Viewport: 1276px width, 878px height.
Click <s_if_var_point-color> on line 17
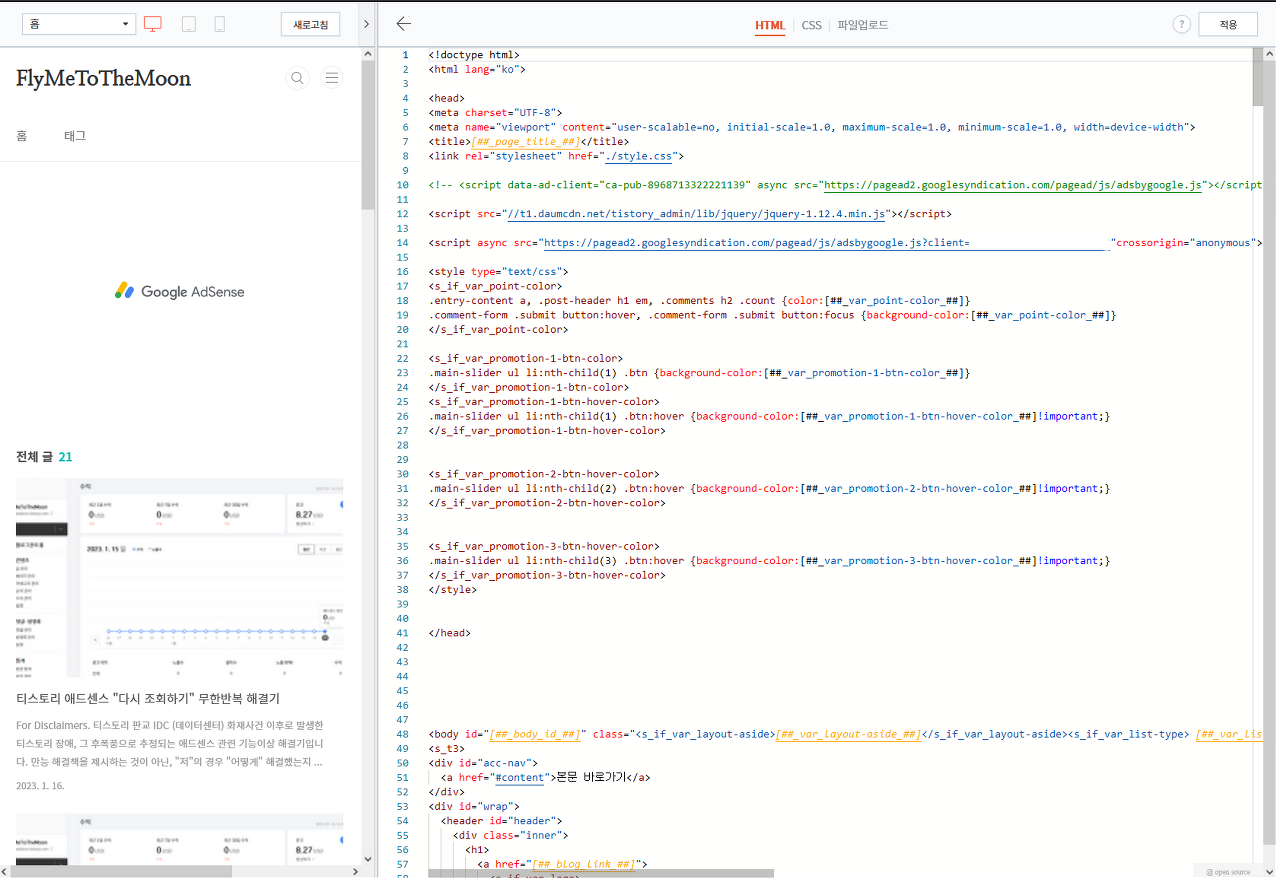pos(495,286)
